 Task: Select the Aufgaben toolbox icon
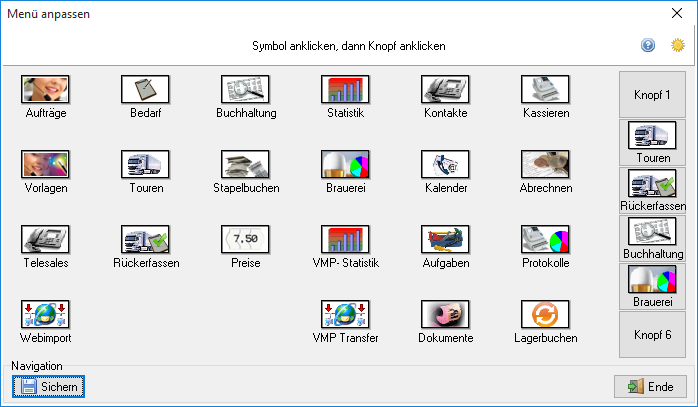pos(445,239)
